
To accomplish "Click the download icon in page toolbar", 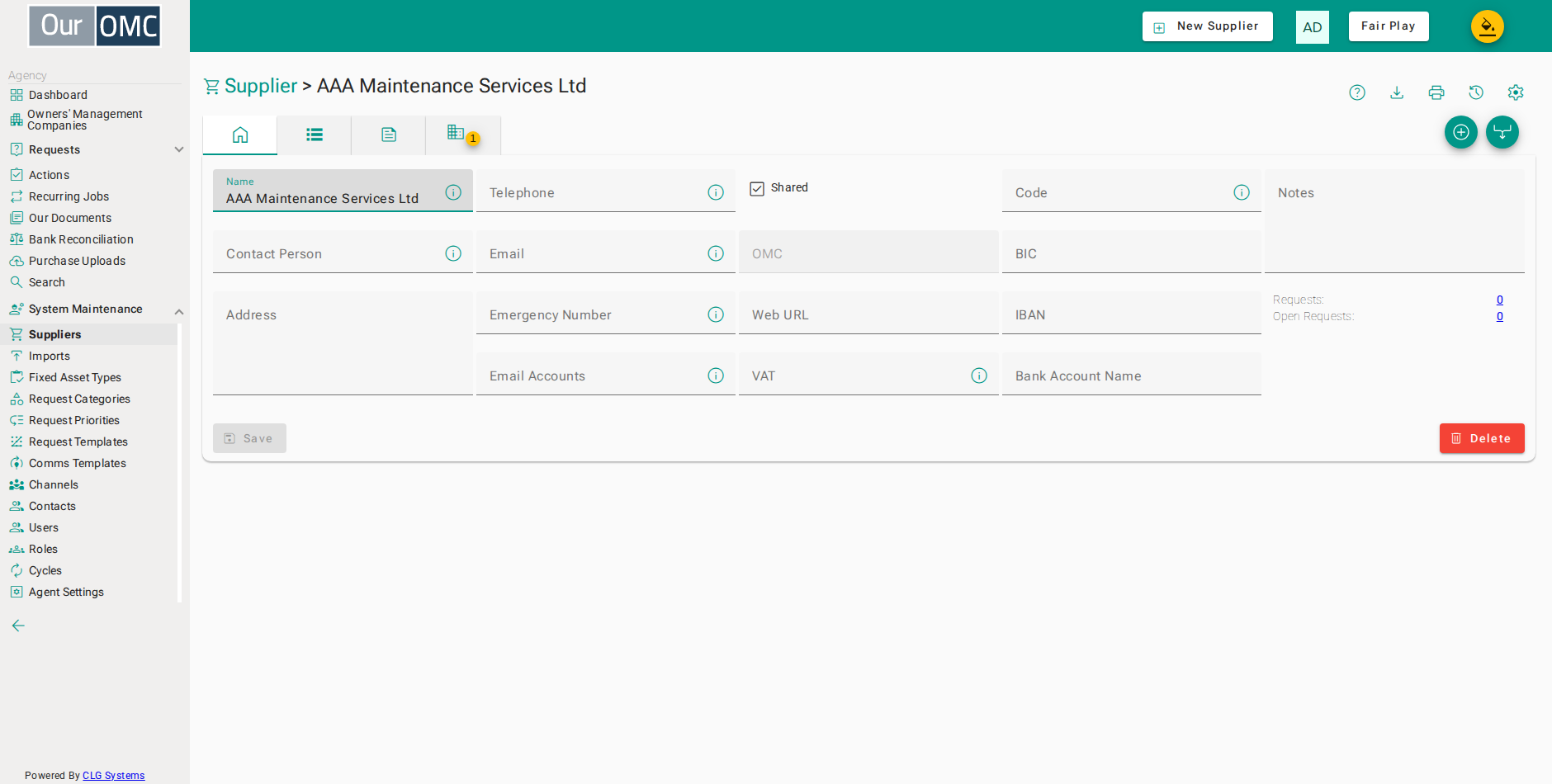I will pyautogui.click(x=1397, y=92).
